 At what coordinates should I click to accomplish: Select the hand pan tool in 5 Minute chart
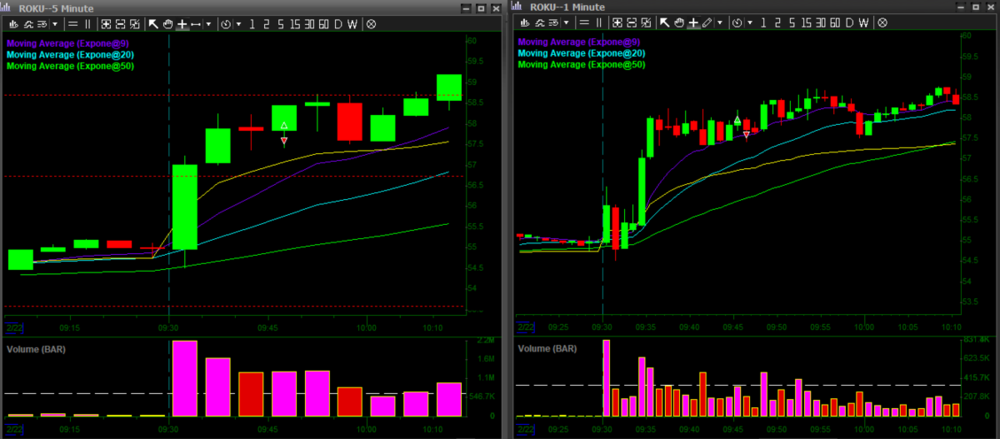tap(168, 23)
